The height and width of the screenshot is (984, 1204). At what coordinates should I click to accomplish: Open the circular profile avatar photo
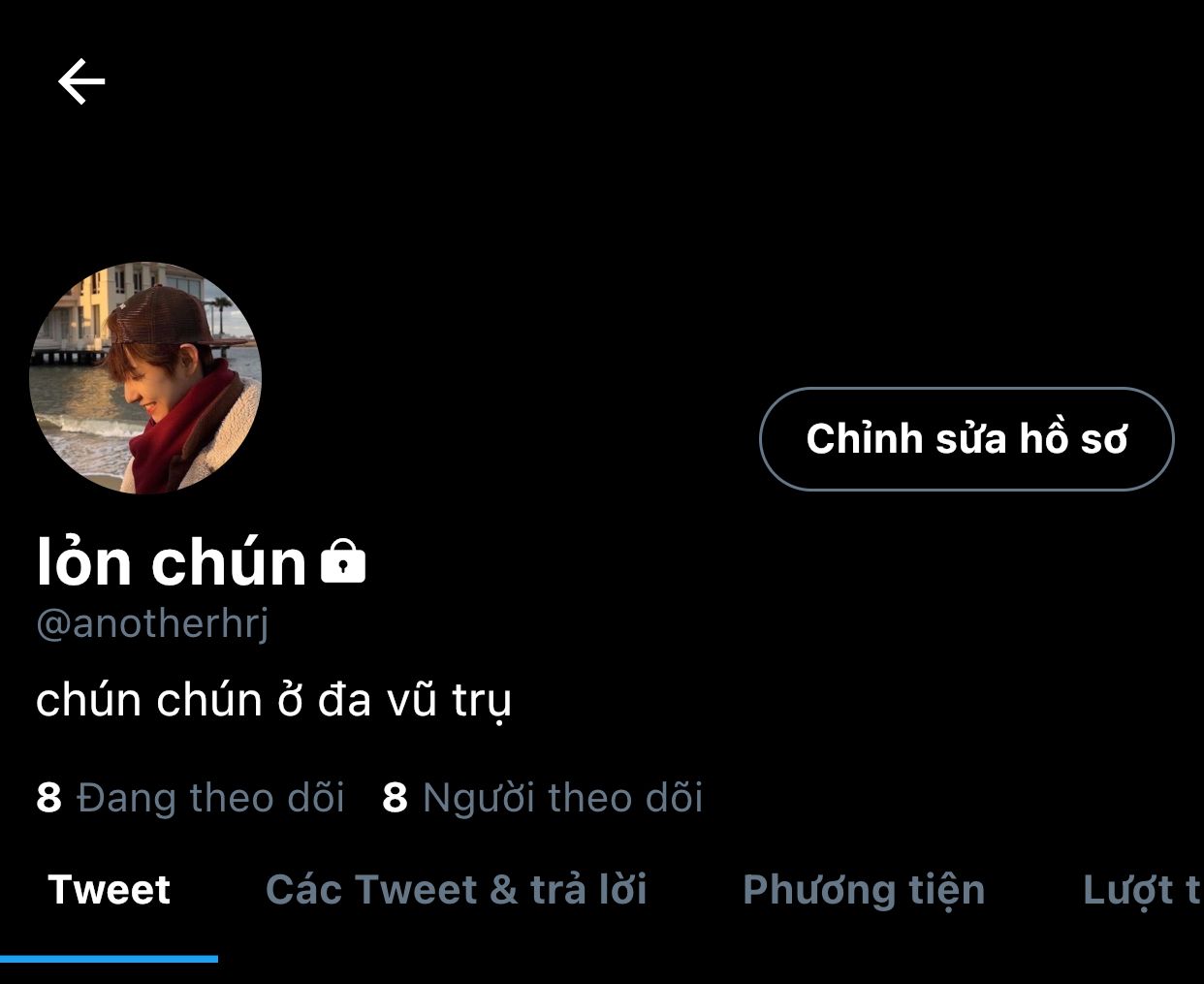[x=145, y=378]
